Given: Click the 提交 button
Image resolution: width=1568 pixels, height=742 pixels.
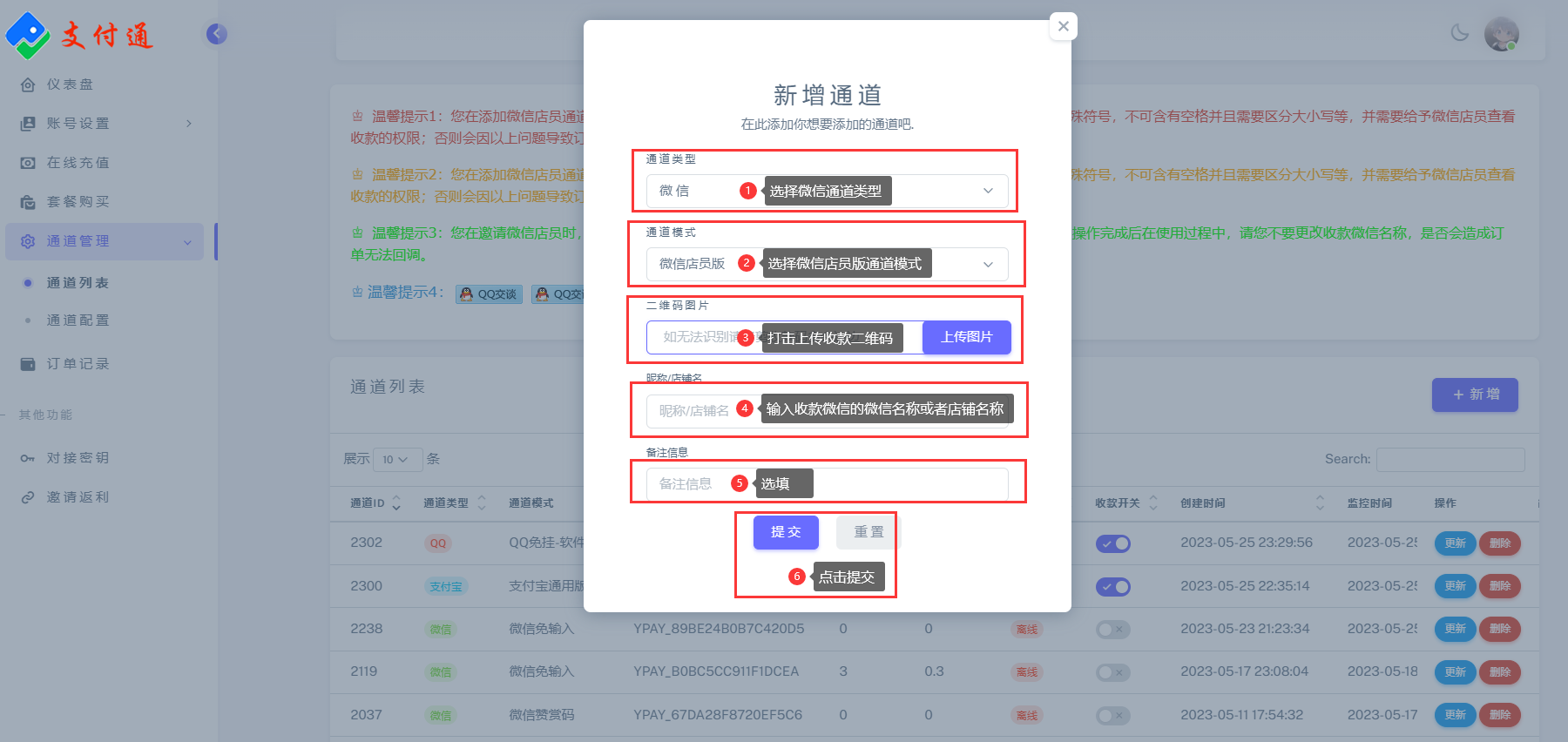Looking at the screenshot, I should (x=785, y=532).
